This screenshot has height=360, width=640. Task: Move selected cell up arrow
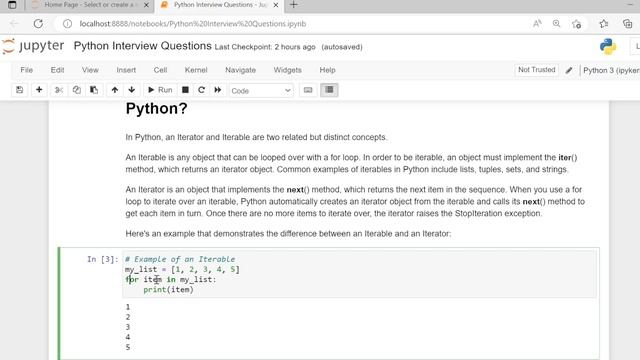point(115,90)
